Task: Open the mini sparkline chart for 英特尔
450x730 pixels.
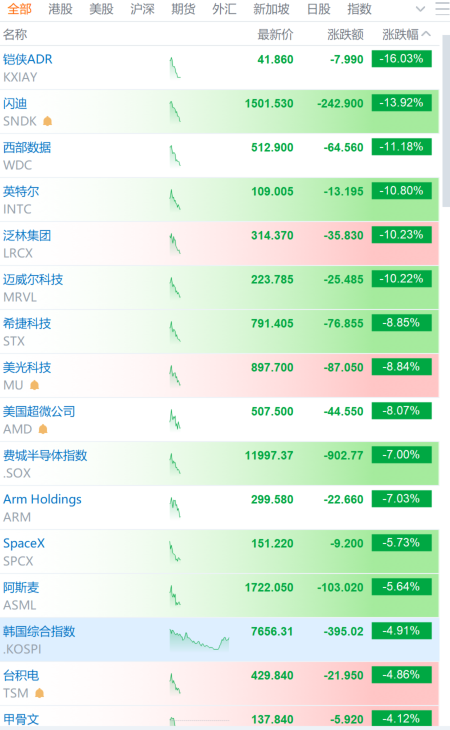Action: (x=175, y=200)
